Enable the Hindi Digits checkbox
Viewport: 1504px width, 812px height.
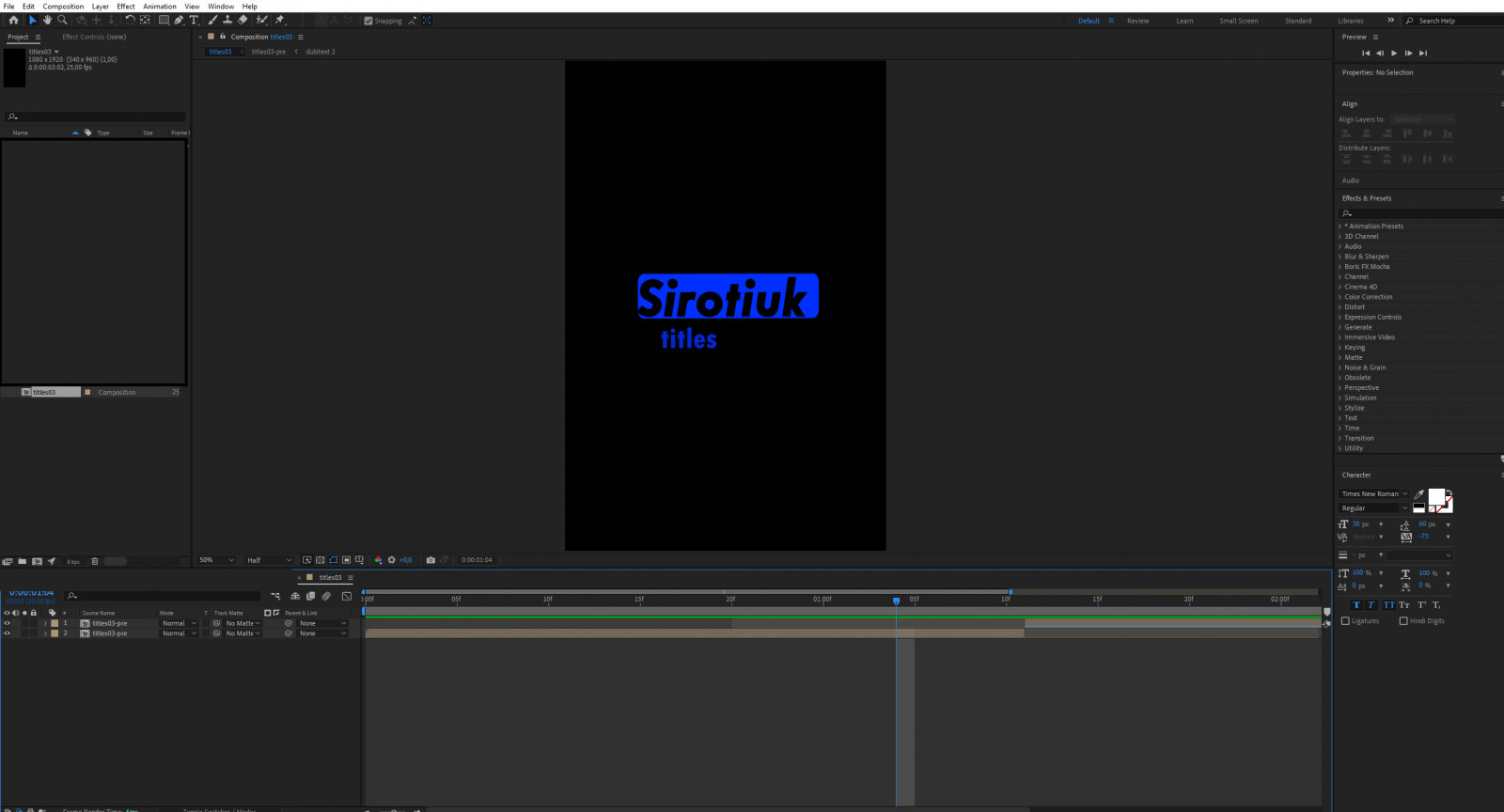coord(1403,621)
